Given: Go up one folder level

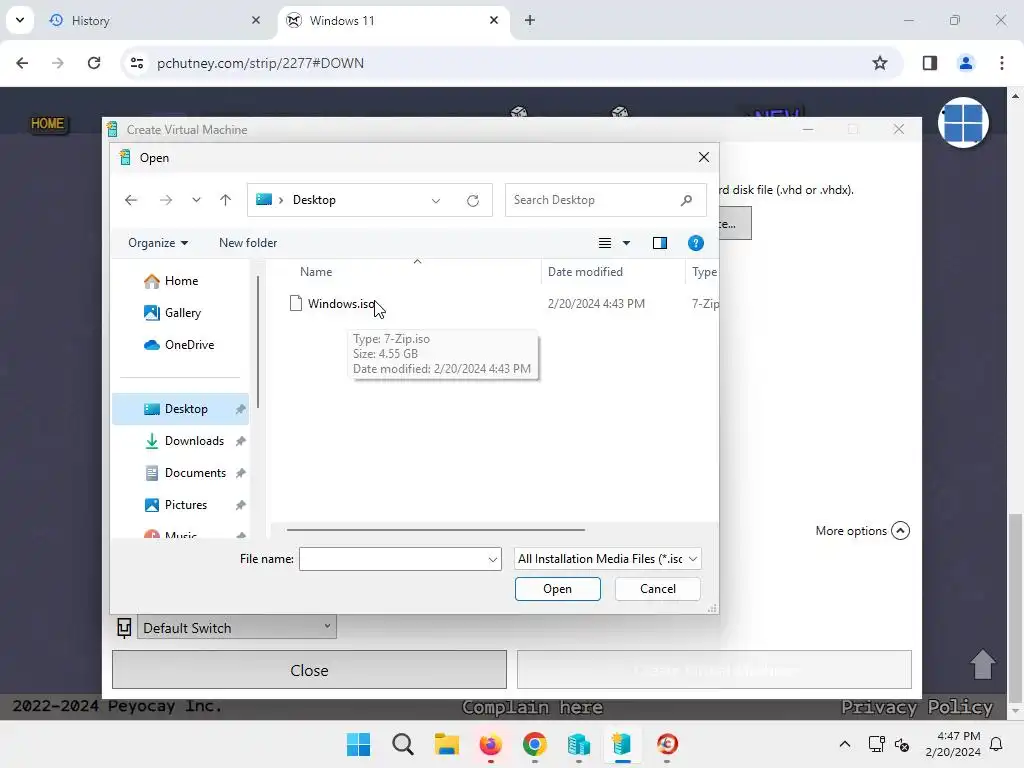Looking at the screenshot, I should [225, 200].
